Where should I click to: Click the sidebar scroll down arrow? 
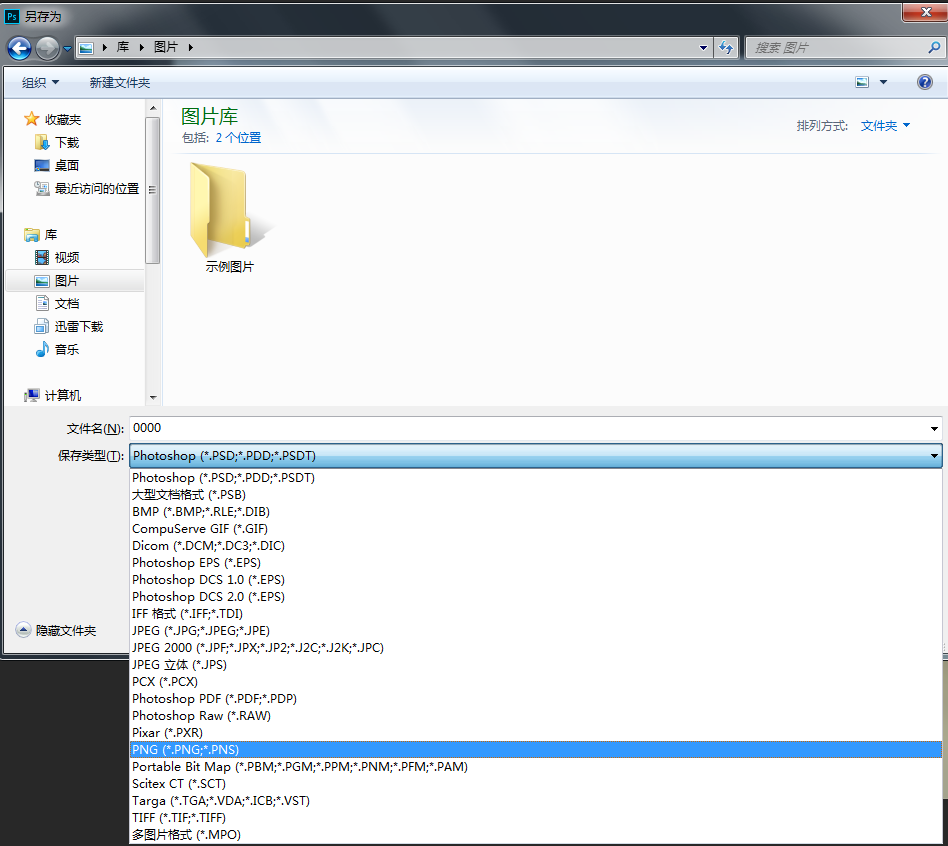153,397
